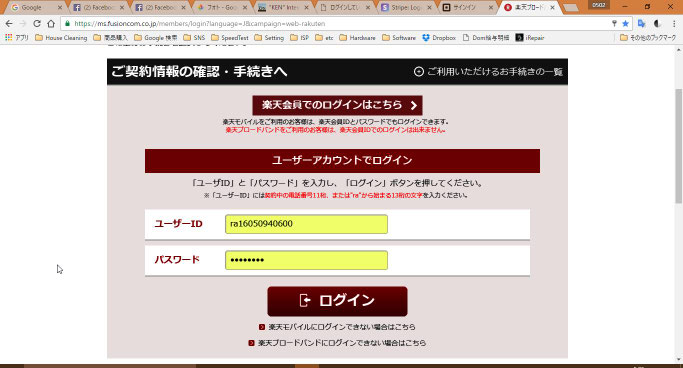
Task: Click the page vertical scrollbar thumb
Action: click(x=679, y=146)
